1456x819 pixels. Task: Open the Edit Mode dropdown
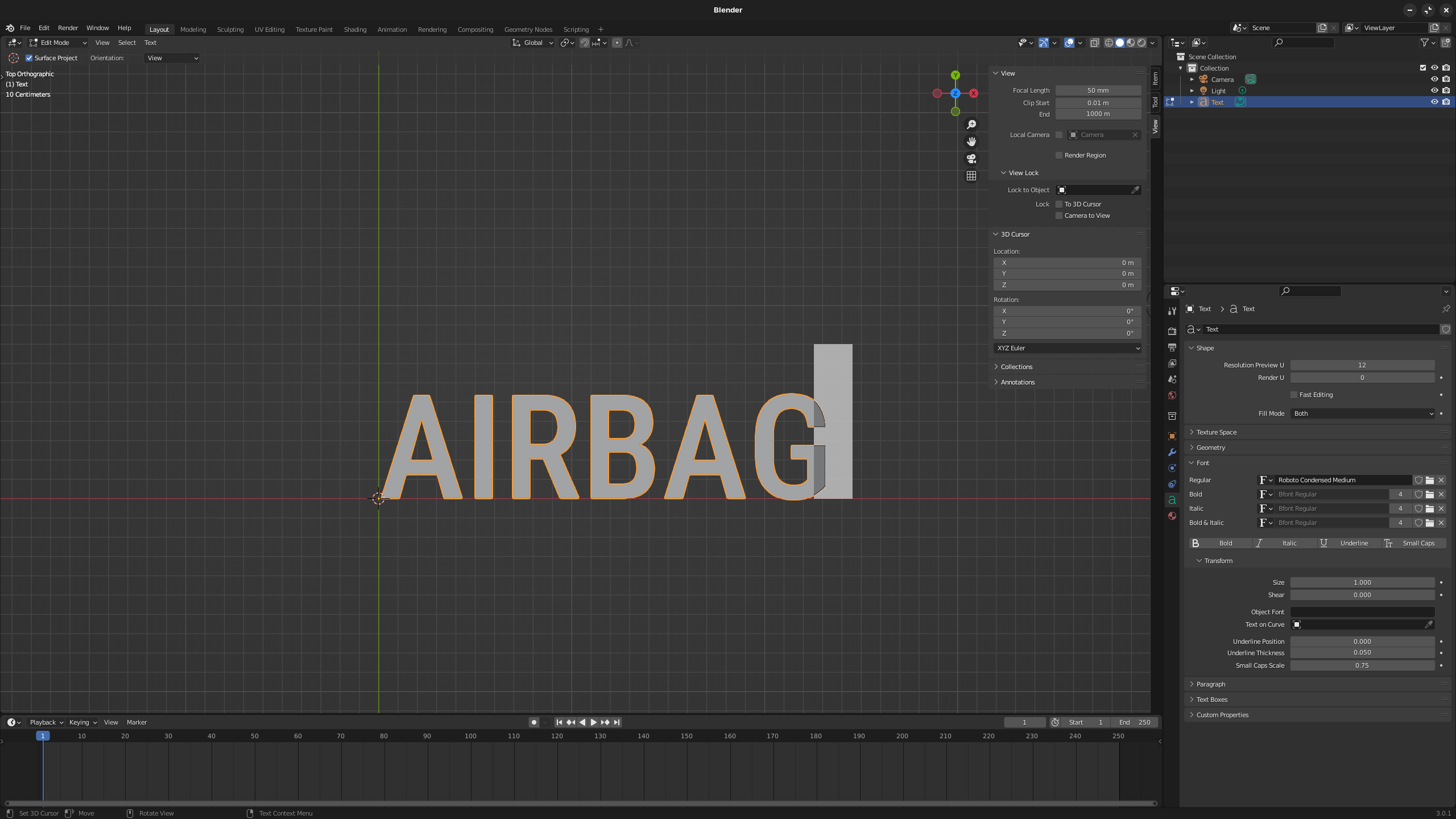coord(58,43)
